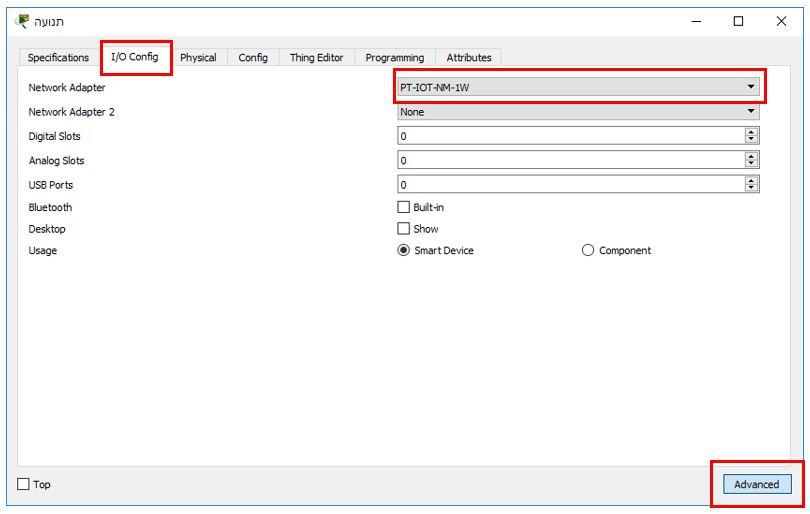
Task: Open the Attributes tab
Action: pos(468,58)
